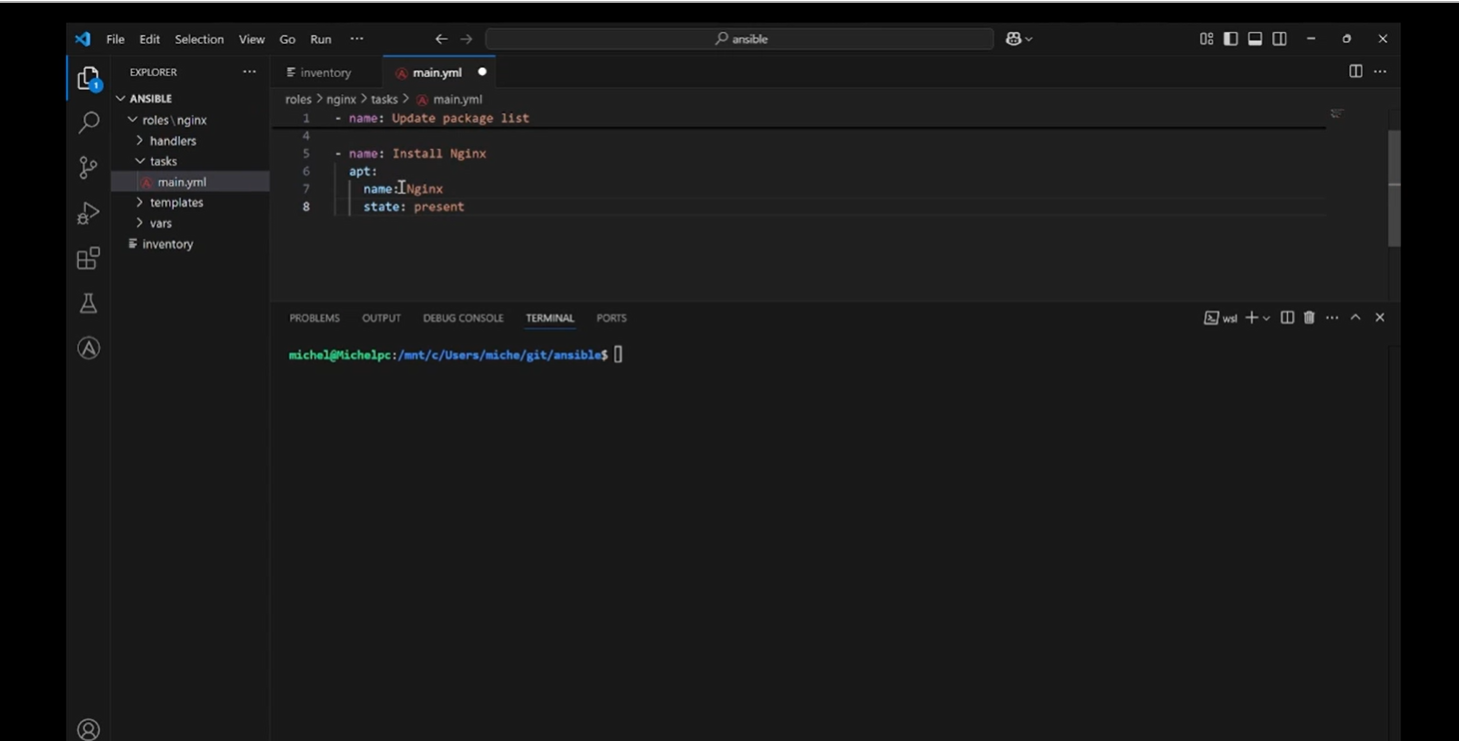Open the Testing flask icon view
Image resolution: width=1459 pixels, height=741 pixels.
click(x=89, y=303)
